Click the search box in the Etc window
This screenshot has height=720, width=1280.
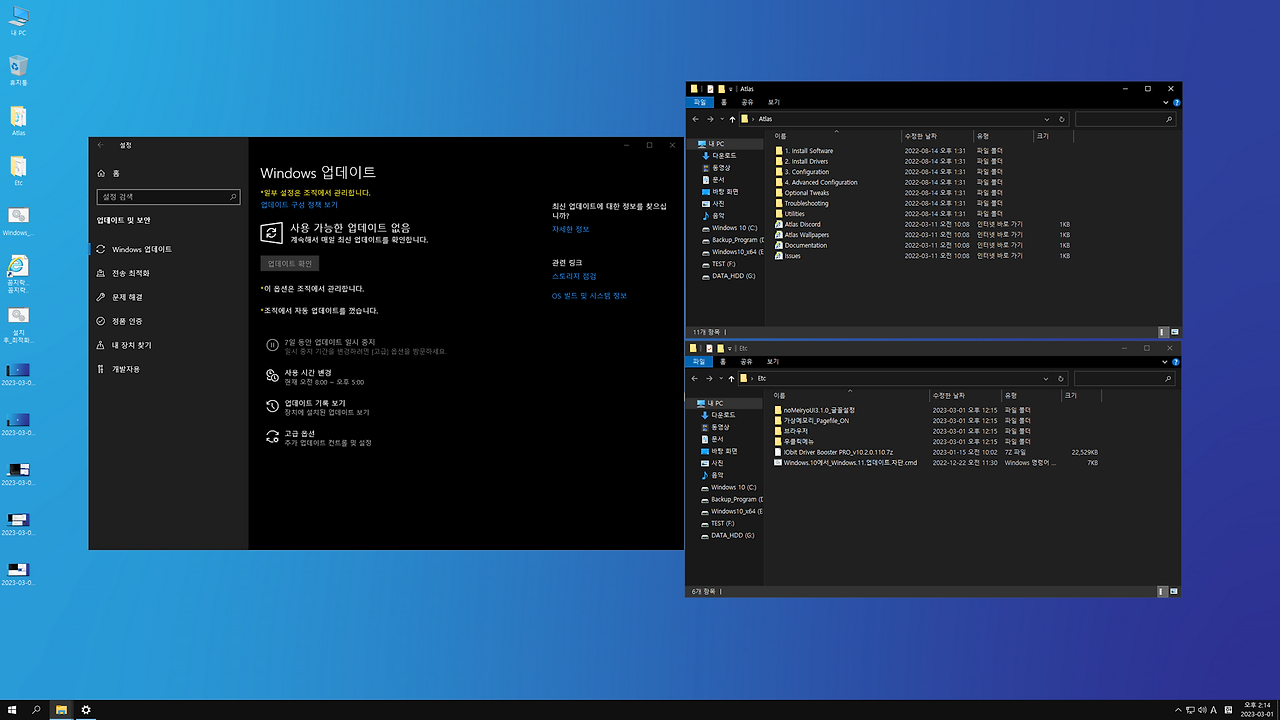[x=1122, y=378]
